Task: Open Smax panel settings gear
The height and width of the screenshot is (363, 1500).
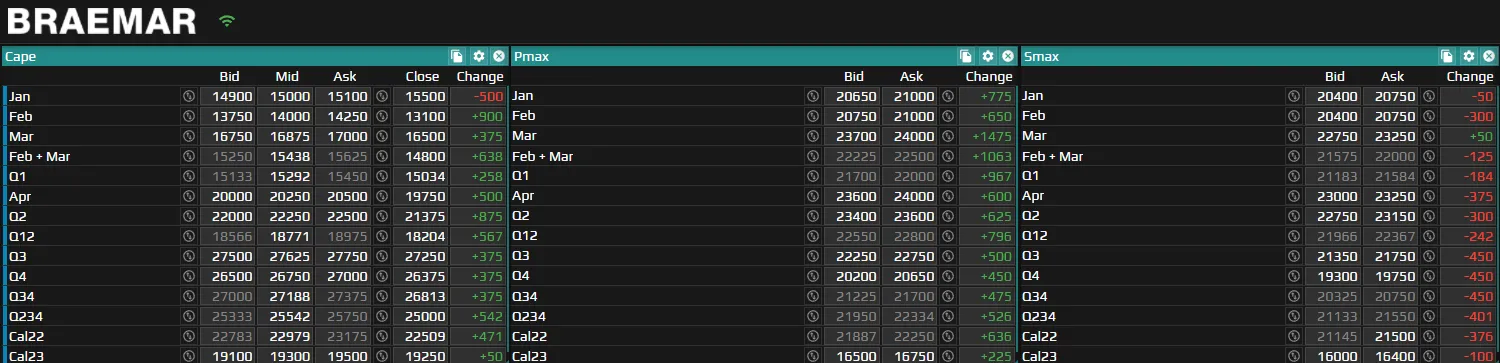Action: 1468,57
